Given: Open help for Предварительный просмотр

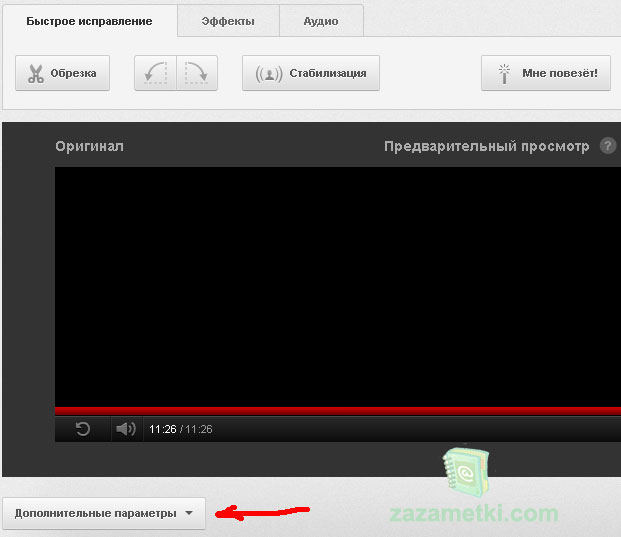Looking at the screenshot, I should [608, 146].
